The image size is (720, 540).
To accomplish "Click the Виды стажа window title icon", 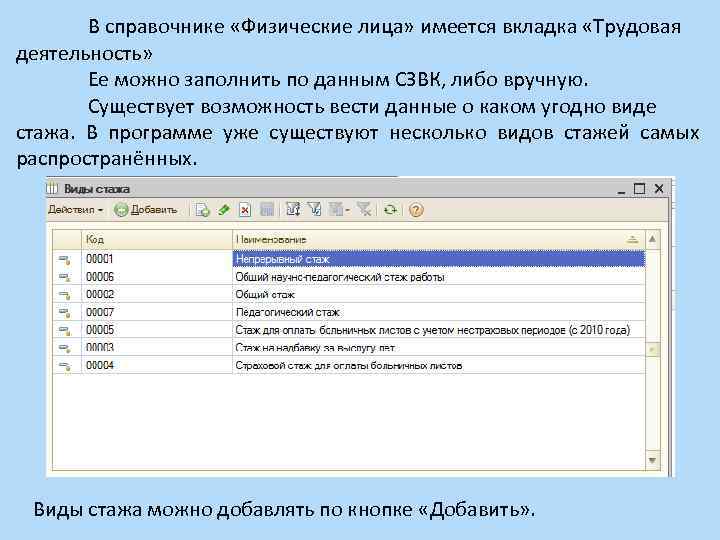I will pyautogui.click(x=52, y=188).
